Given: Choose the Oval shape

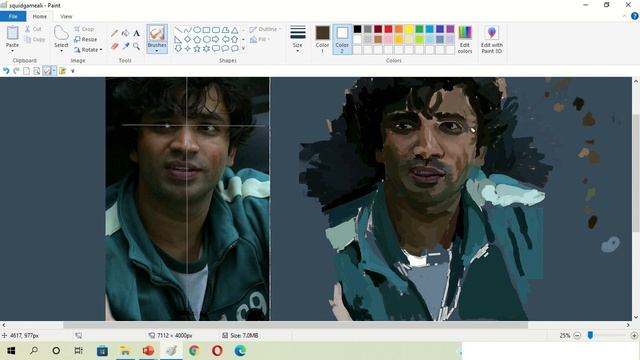Looking at the screenshot, I should coord(197,30).
